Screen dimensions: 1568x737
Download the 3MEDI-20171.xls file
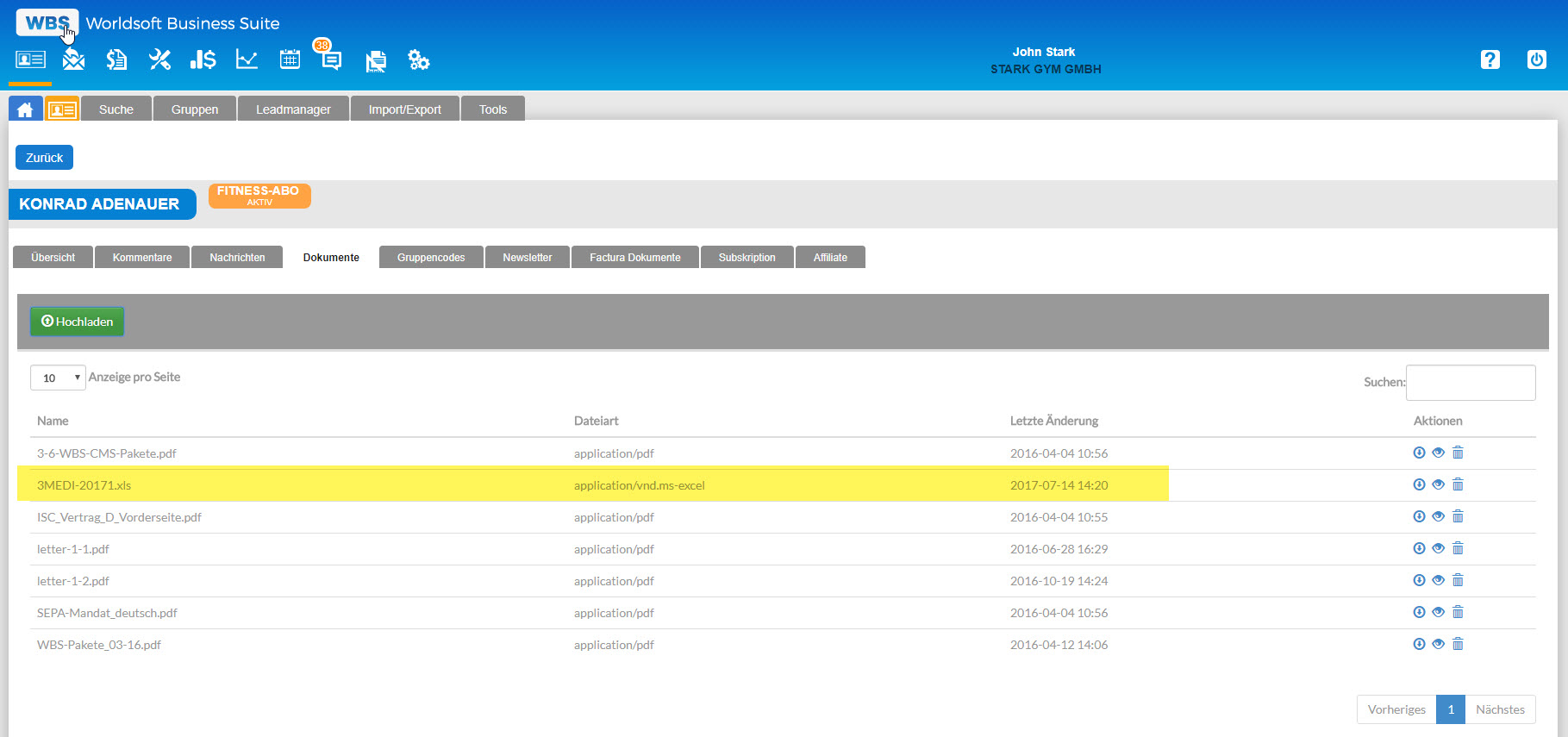pos(1419,484)
